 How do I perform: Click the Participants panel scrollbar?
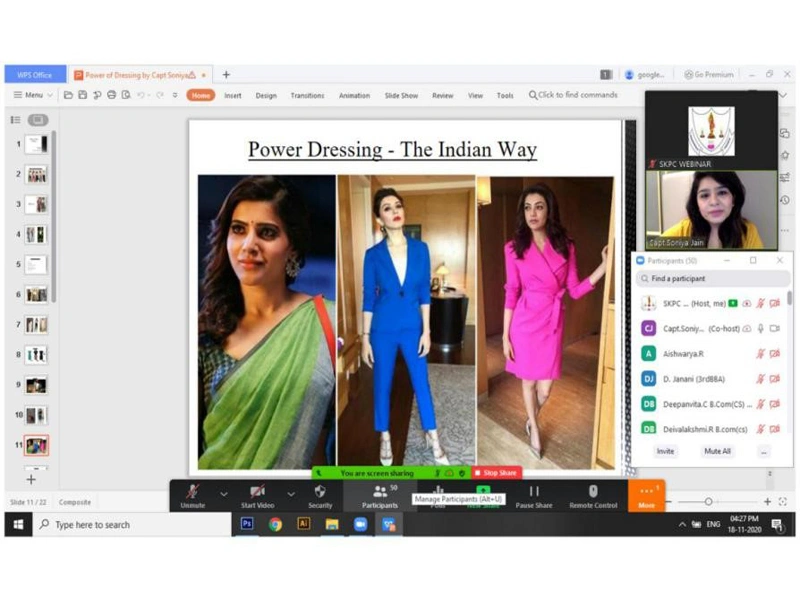pyautogui.click(x=790, y=298)
